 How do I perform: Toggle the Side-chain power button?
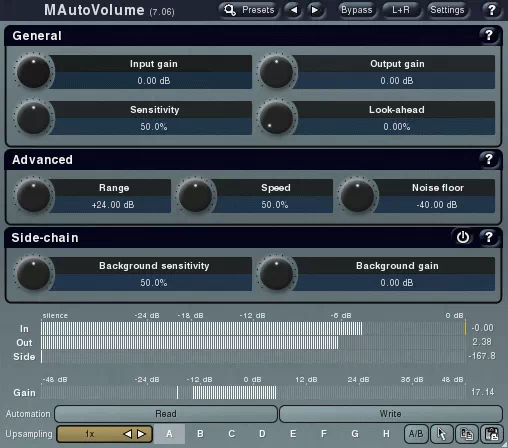(463, 237)
